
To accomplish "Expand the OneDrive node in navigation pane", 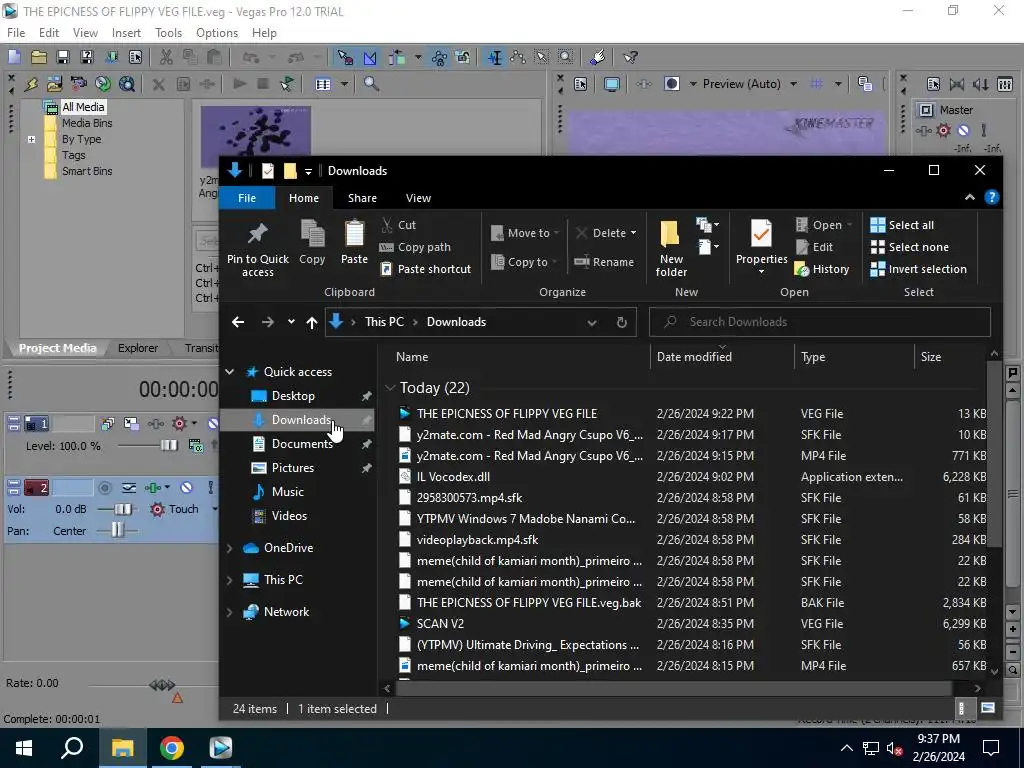I will (x=229, y=548).
